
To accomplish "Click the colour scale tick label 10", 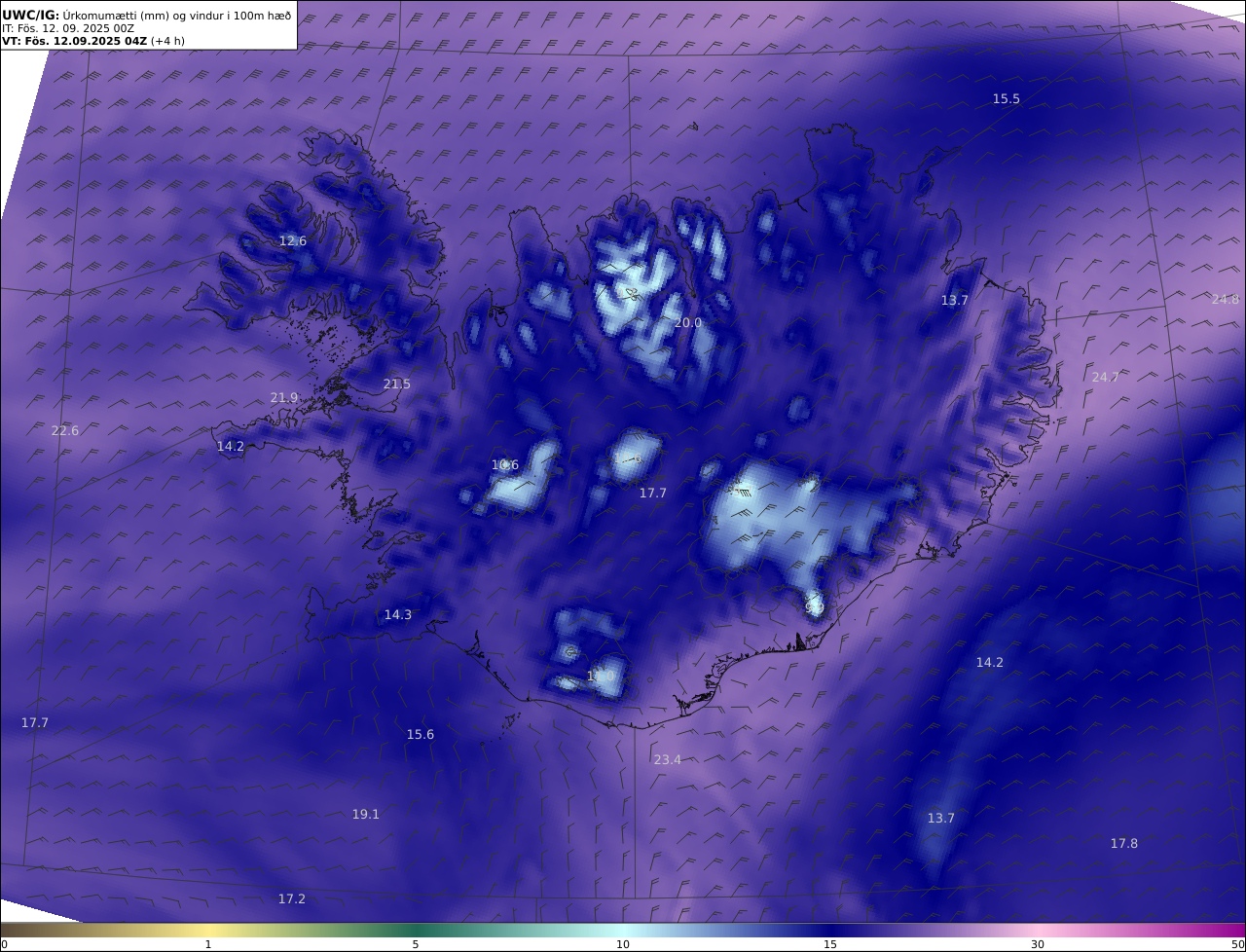I will [623, 944].
